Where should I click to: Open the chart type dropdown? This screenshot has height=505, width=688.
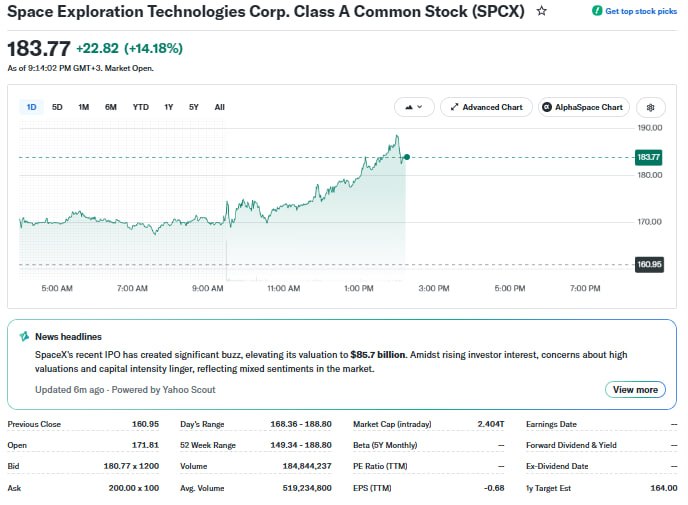414,107
